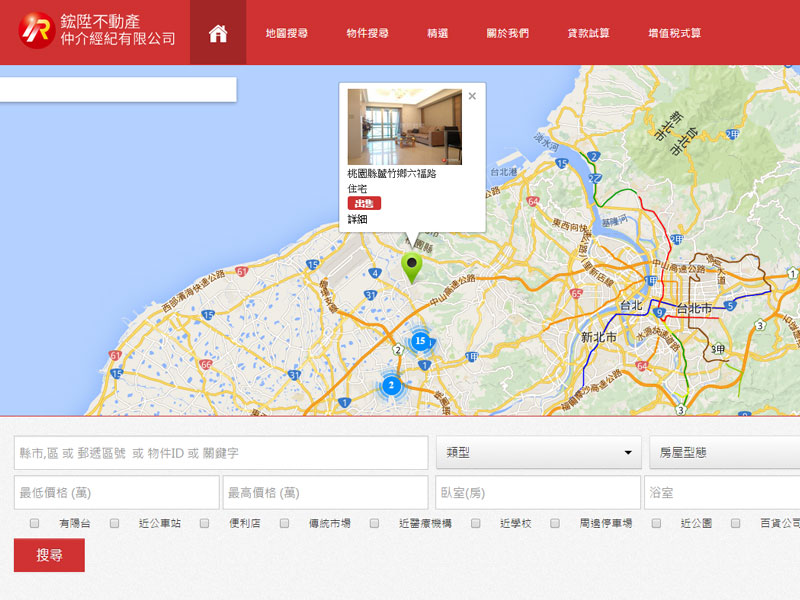Select 物件搜尋 in the navigation bar
Viewport: 800px width, 600px height.
click(x=367, y=33)
